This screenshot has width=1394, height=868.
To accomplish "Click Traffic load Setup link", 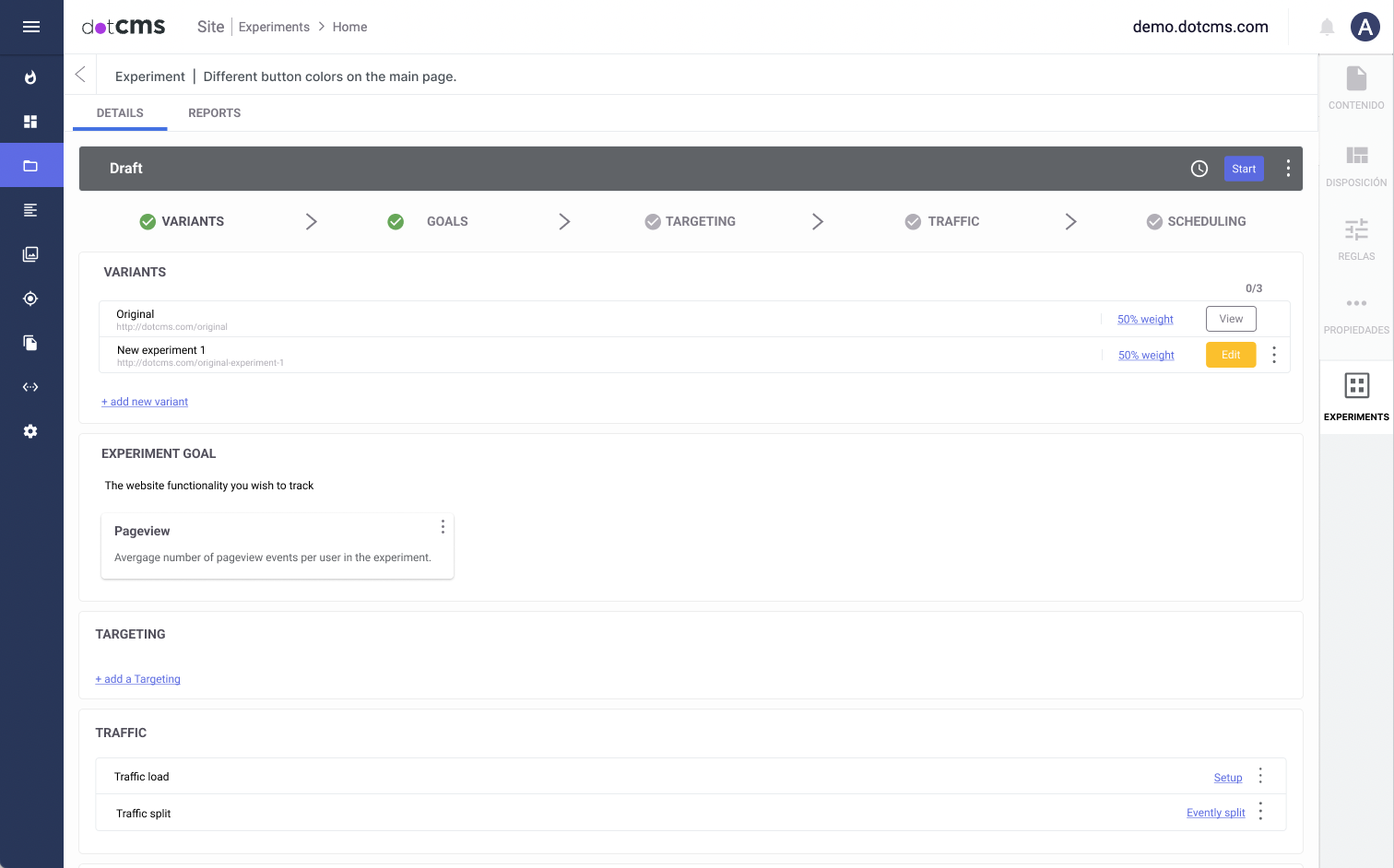I will coord(1228,778).
